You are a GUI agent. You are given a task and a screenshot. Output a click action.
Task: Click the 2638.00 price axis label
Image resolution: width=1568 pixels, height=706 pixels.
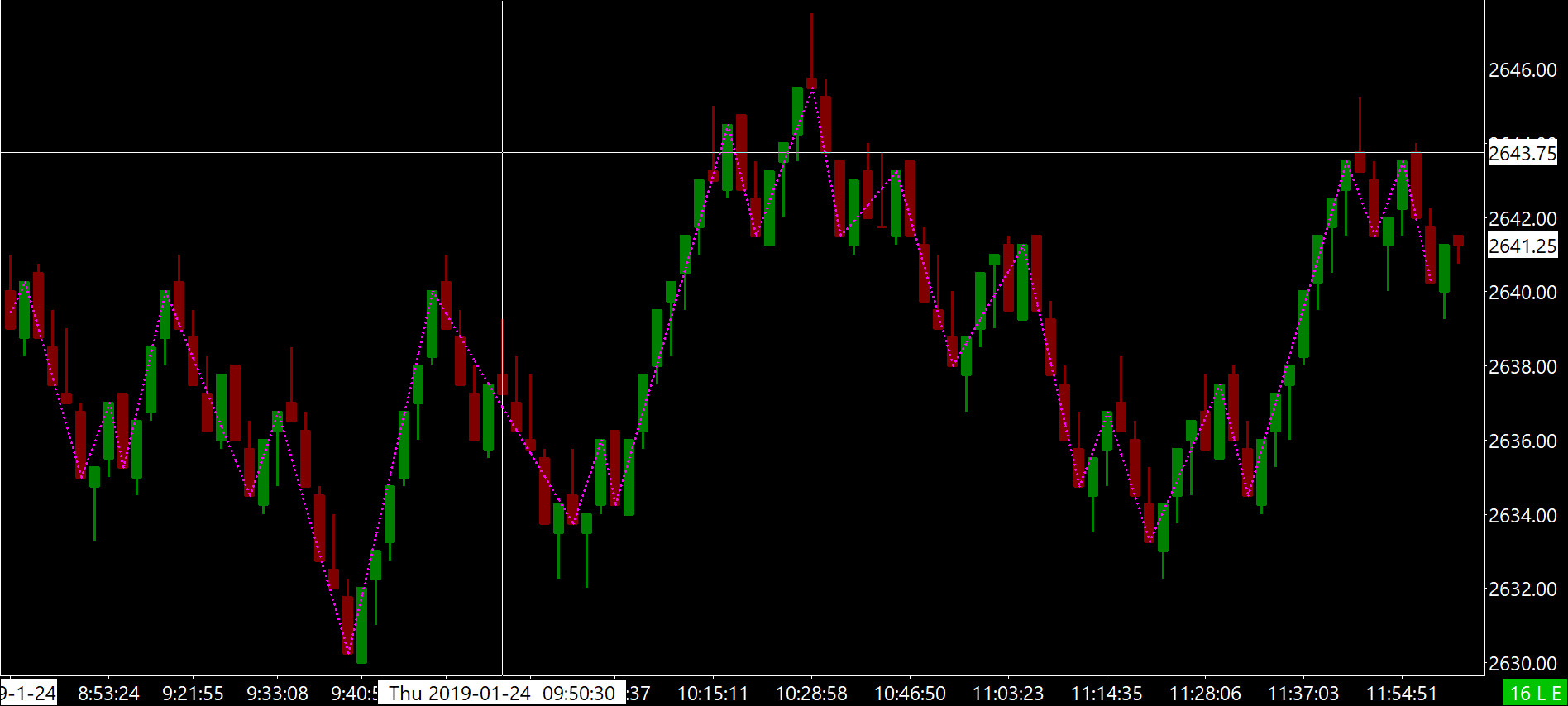pyautogui.click(x=1523, y=367)
